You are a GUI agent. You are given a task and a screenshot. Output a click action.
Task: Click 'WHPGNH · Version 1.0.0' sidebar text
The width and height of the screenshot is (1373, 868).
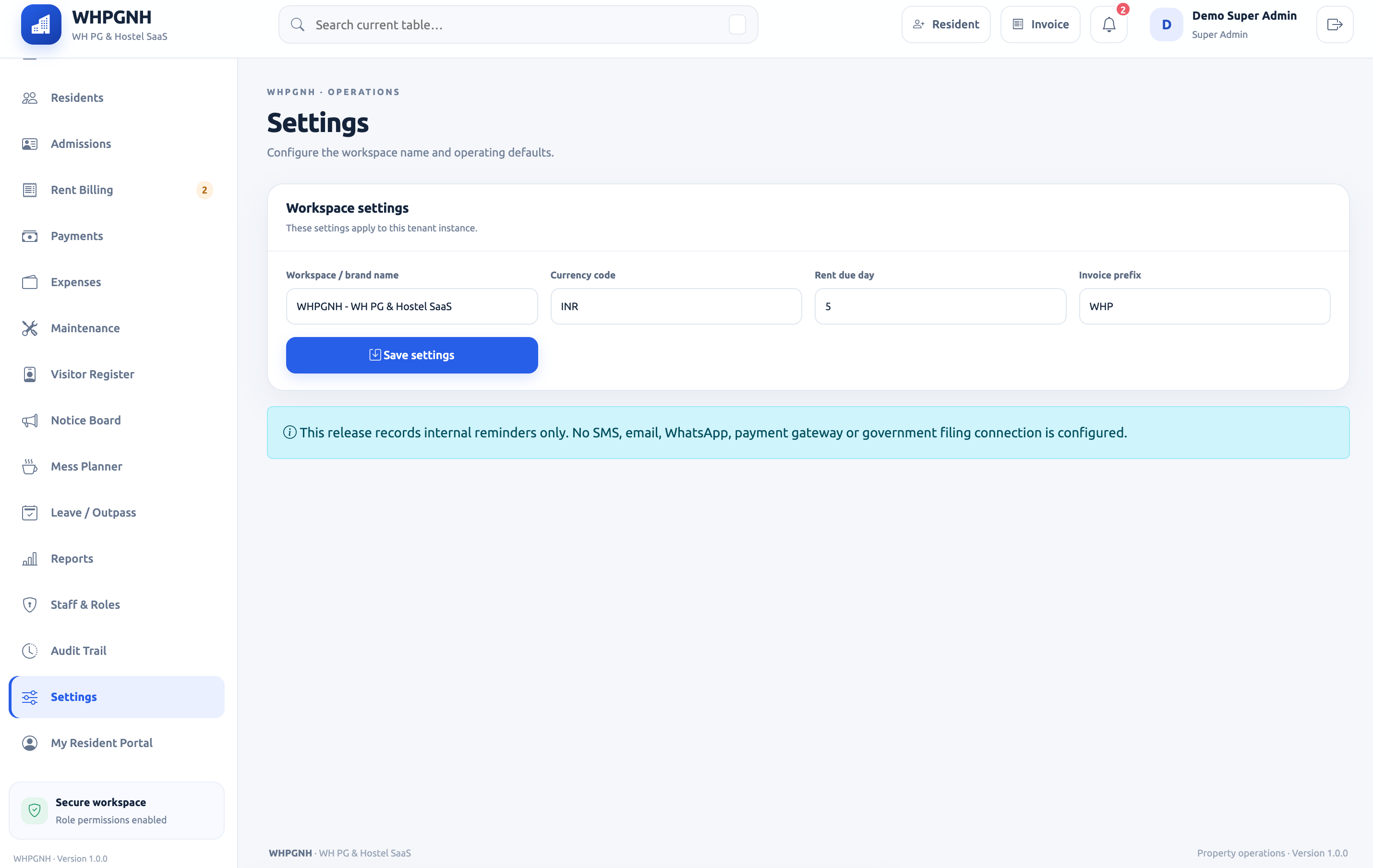60,858
